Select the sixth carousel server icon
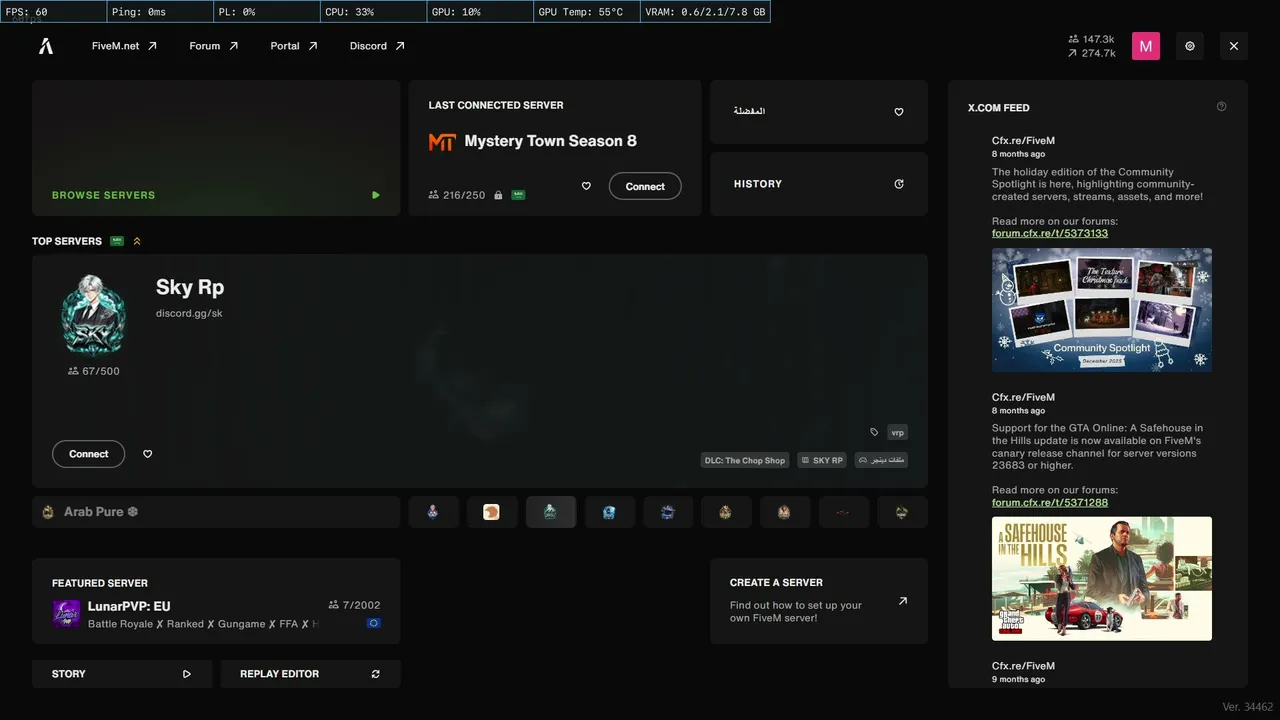This screenshot has height=720, width=1280. 726,512
